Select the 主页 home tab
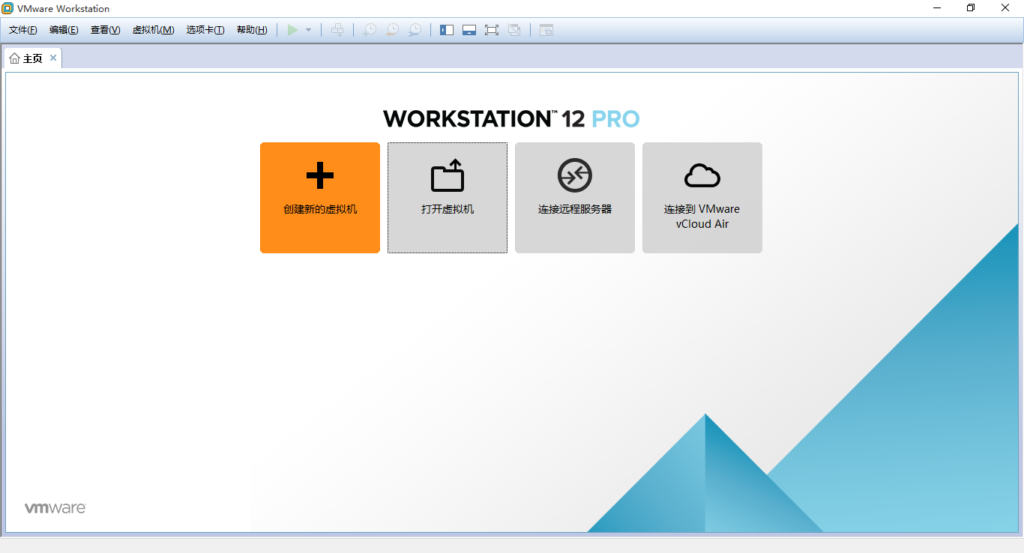 click(x=27, y=59)
